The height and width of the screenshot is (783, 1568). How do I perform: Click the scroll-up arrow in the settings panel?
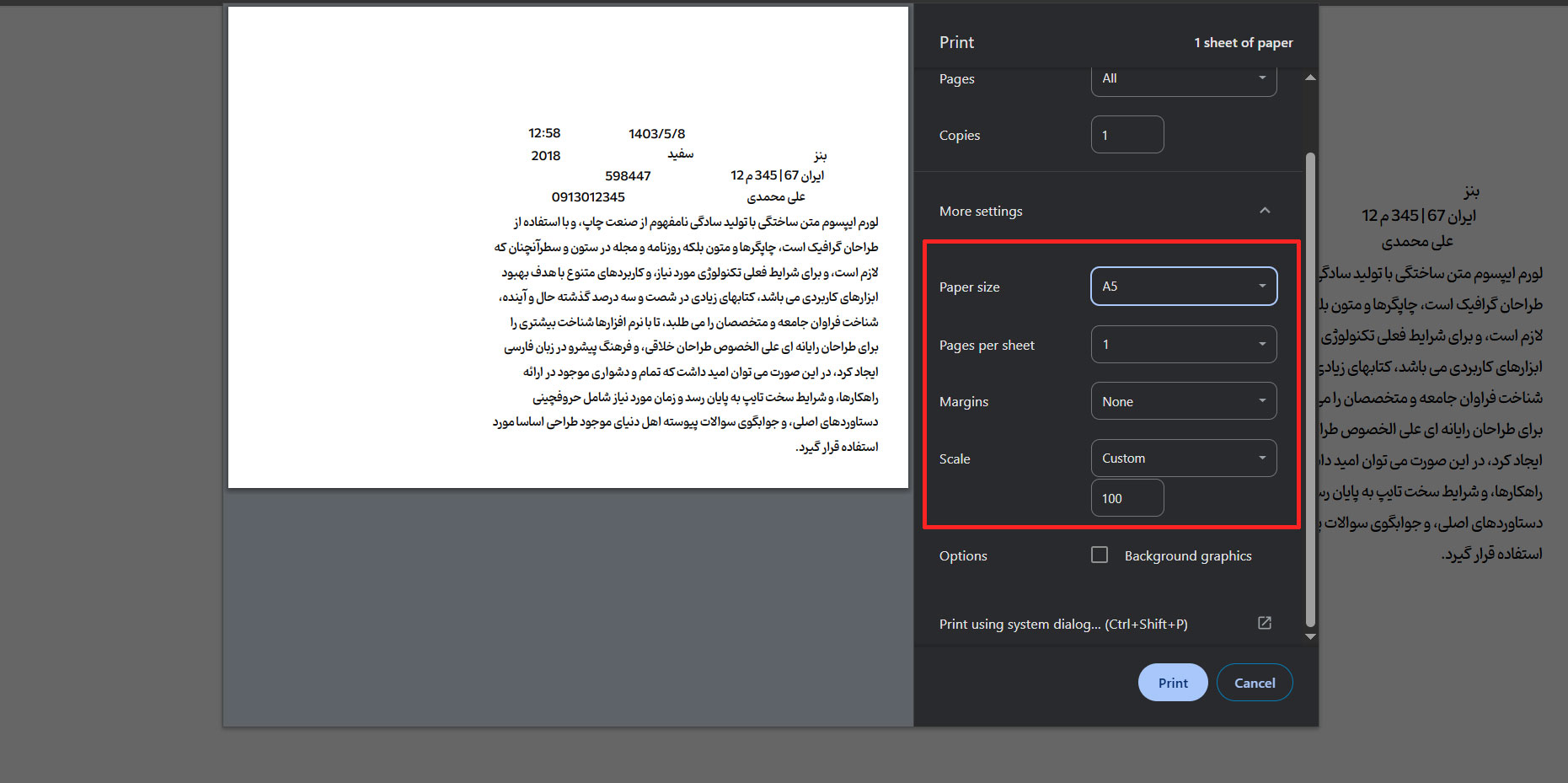click(x=1310, y=77)
